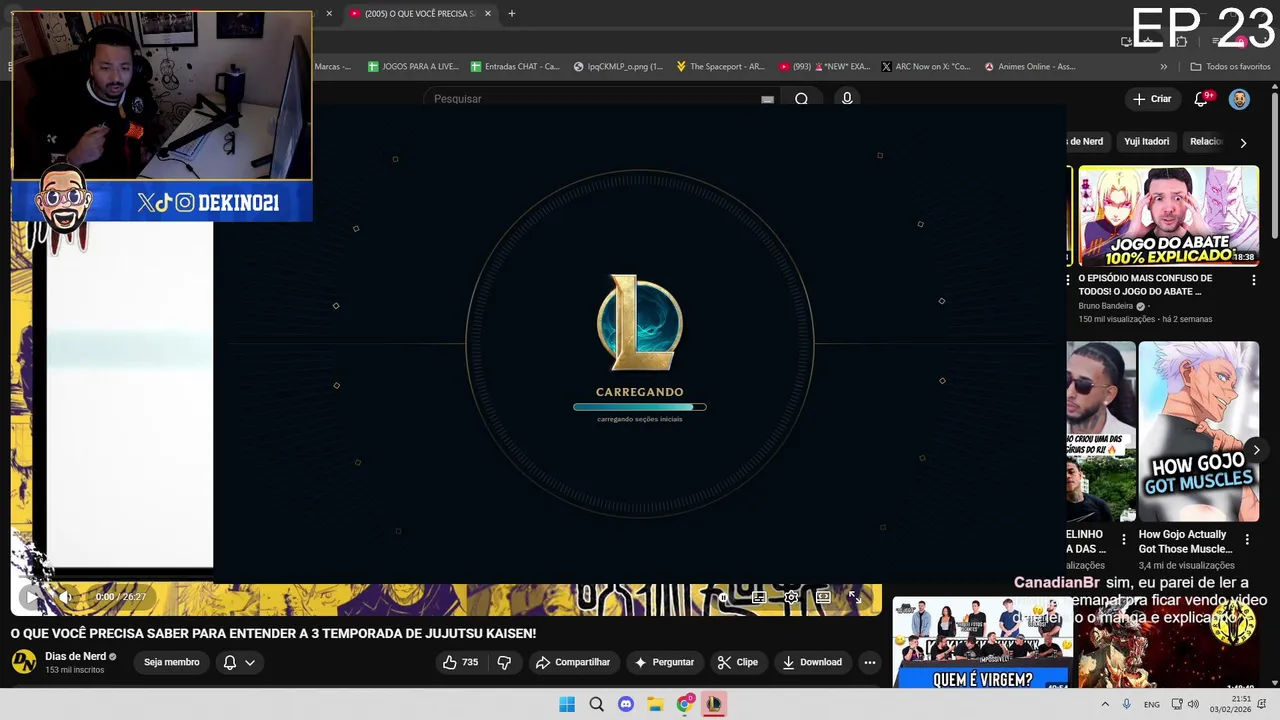Click Seja membro button

(172, 662)
